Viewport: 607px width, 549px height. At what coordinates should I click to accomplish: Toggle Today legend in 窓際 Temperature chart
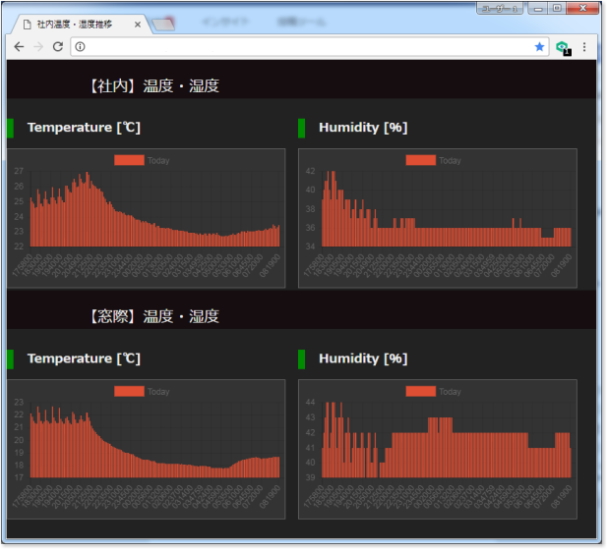(142, 391)
